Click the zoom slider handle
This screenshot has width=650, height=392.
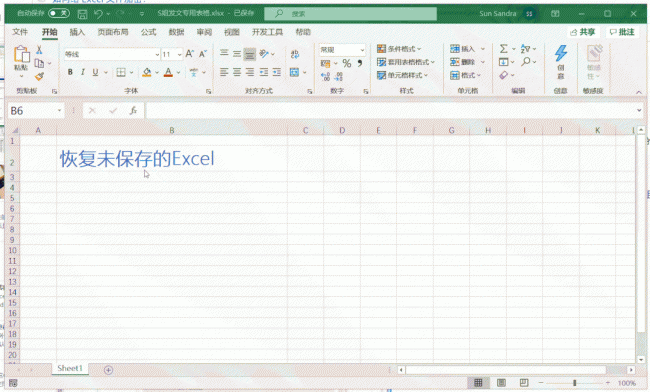point(575,383)
